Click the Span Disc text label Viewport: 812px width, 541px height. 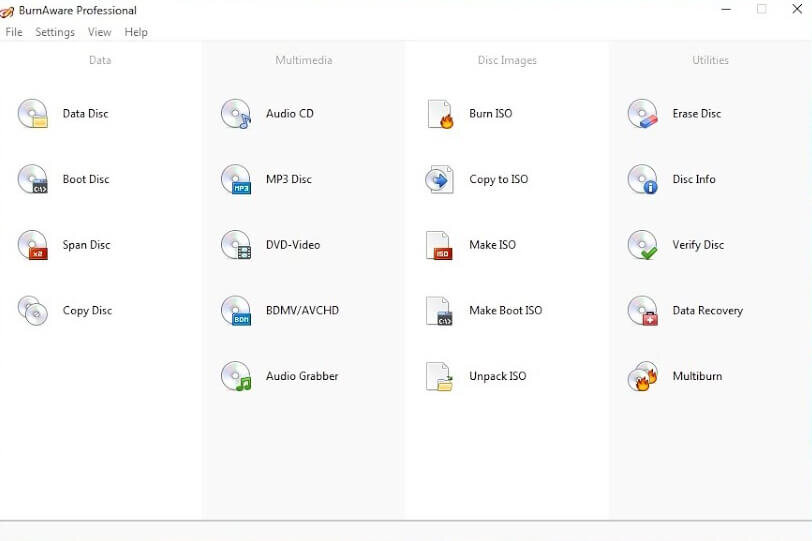(x=86, y=245)
